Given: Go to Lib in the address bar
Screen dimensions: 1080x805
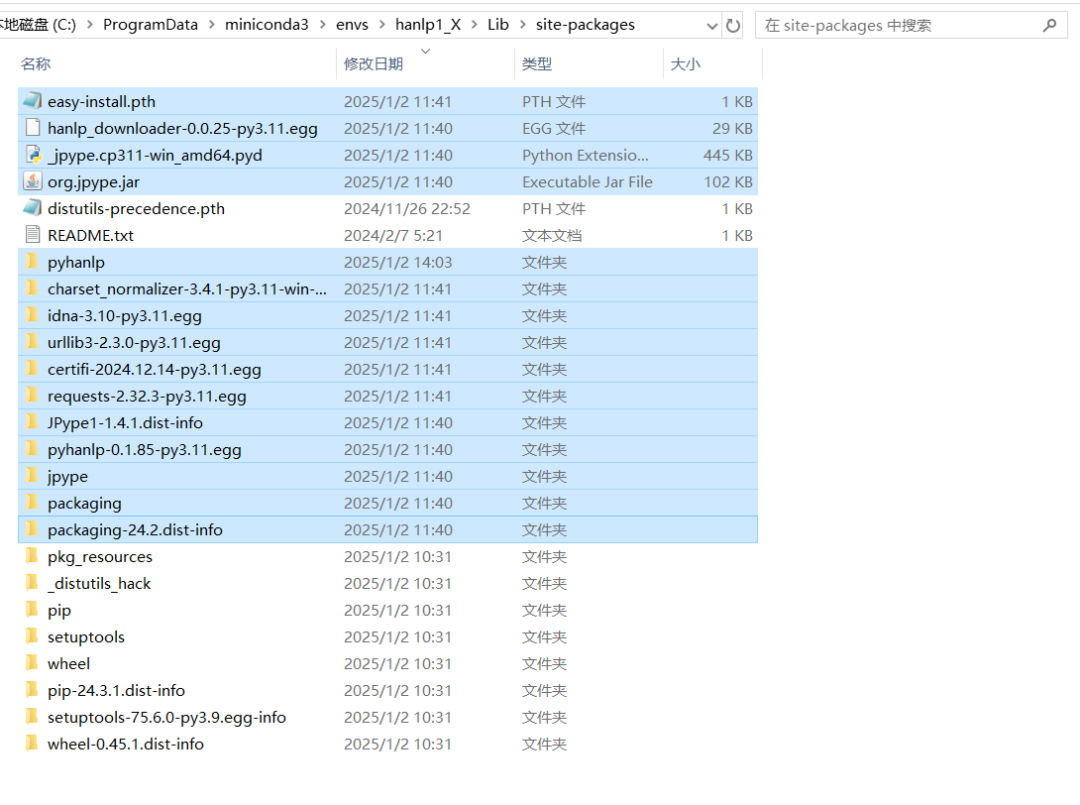Looking at the screenshot, I should [x=498, y=25].
